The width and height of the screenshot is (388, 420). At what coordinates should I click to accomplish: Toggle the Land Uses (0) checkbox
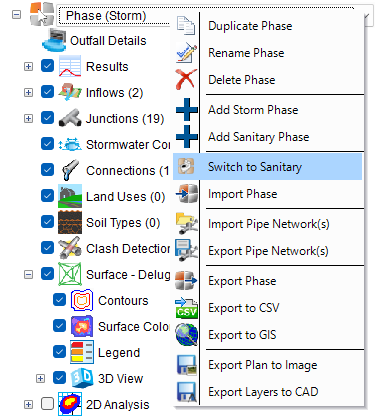pos(47,196)
